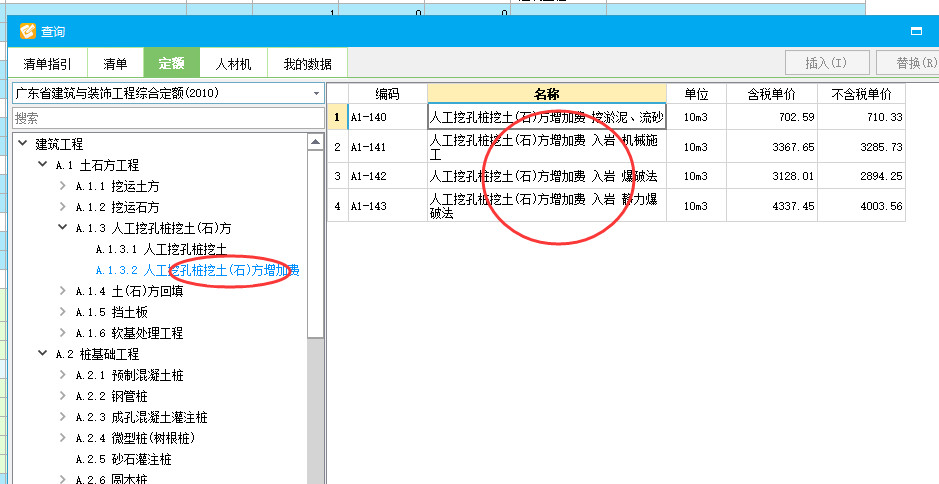
Task: Select A.2.3 成孔混凝土灌注桩 tree label
Action: [141, 418]
